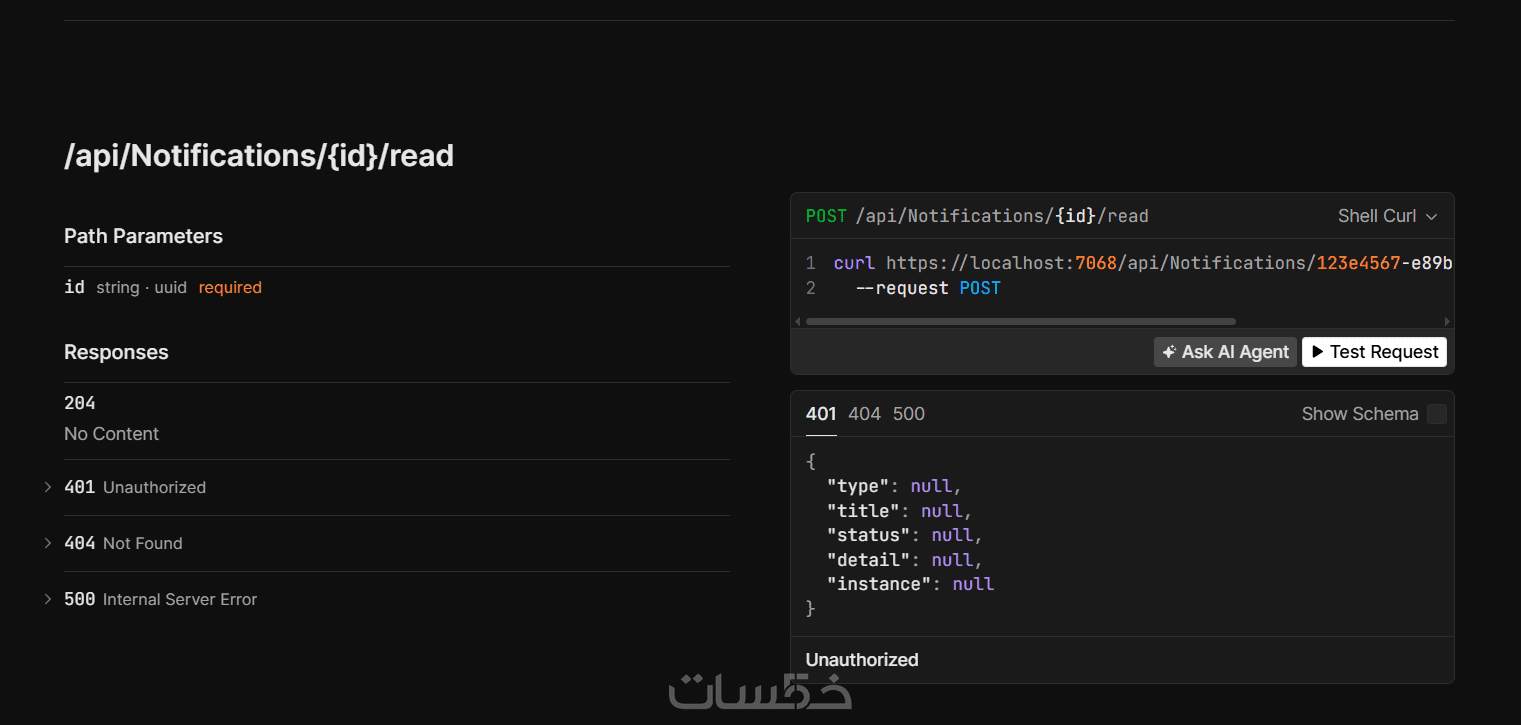Click the 500 Internal Server Error row text
The height and width of the screenshot is (725, 1521).
161,599
